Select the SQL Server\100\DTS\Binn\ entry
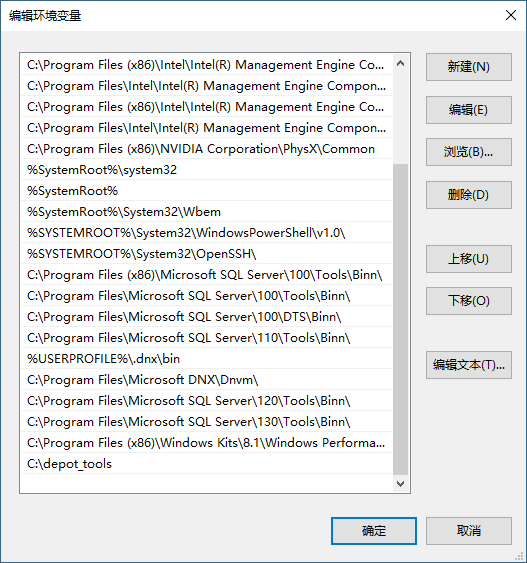The image size is (527, 563). (206, 317)
